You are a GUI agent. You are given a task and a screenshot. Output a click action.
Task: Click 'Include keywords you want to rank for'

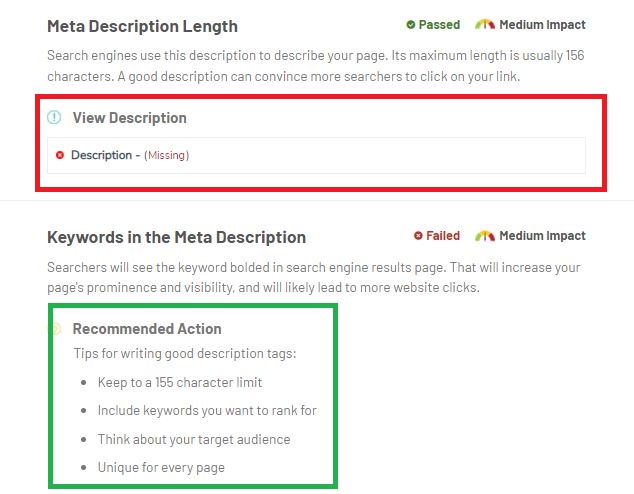coord(207,410)
